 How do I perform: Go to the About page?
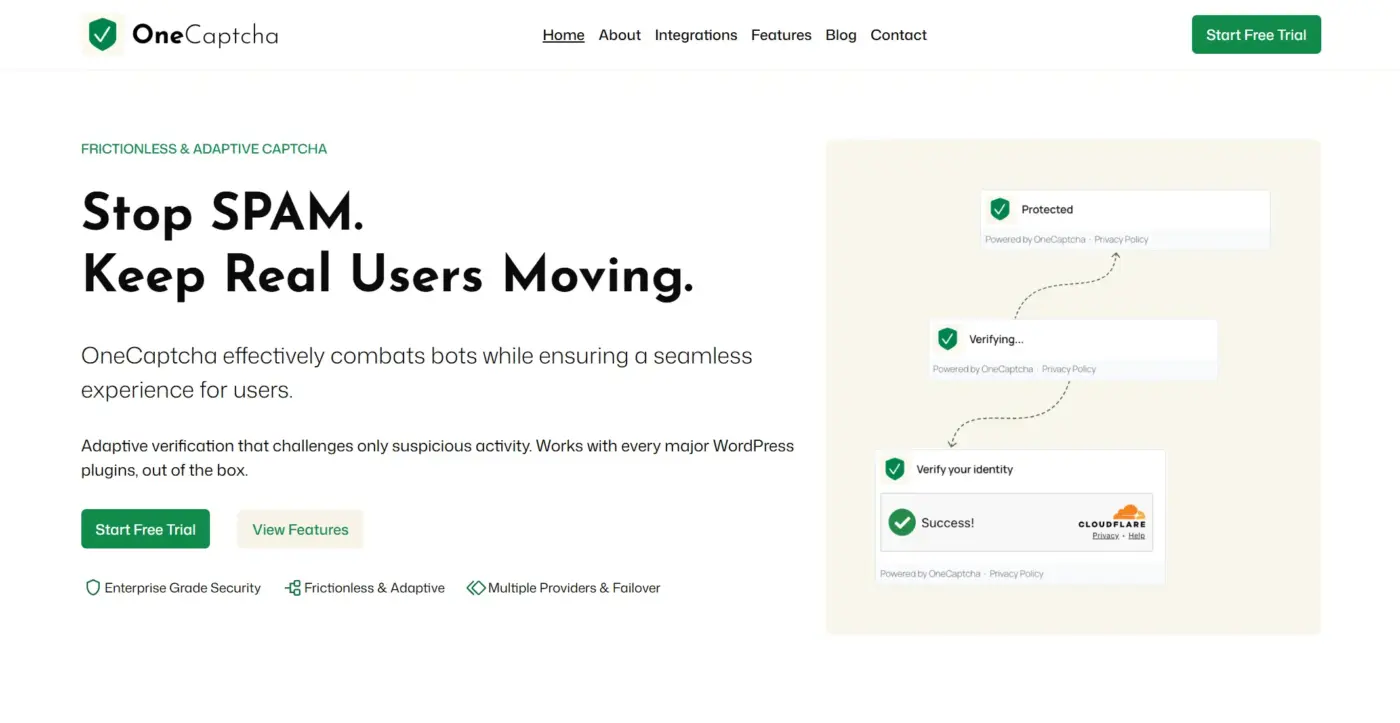point(620,35)
